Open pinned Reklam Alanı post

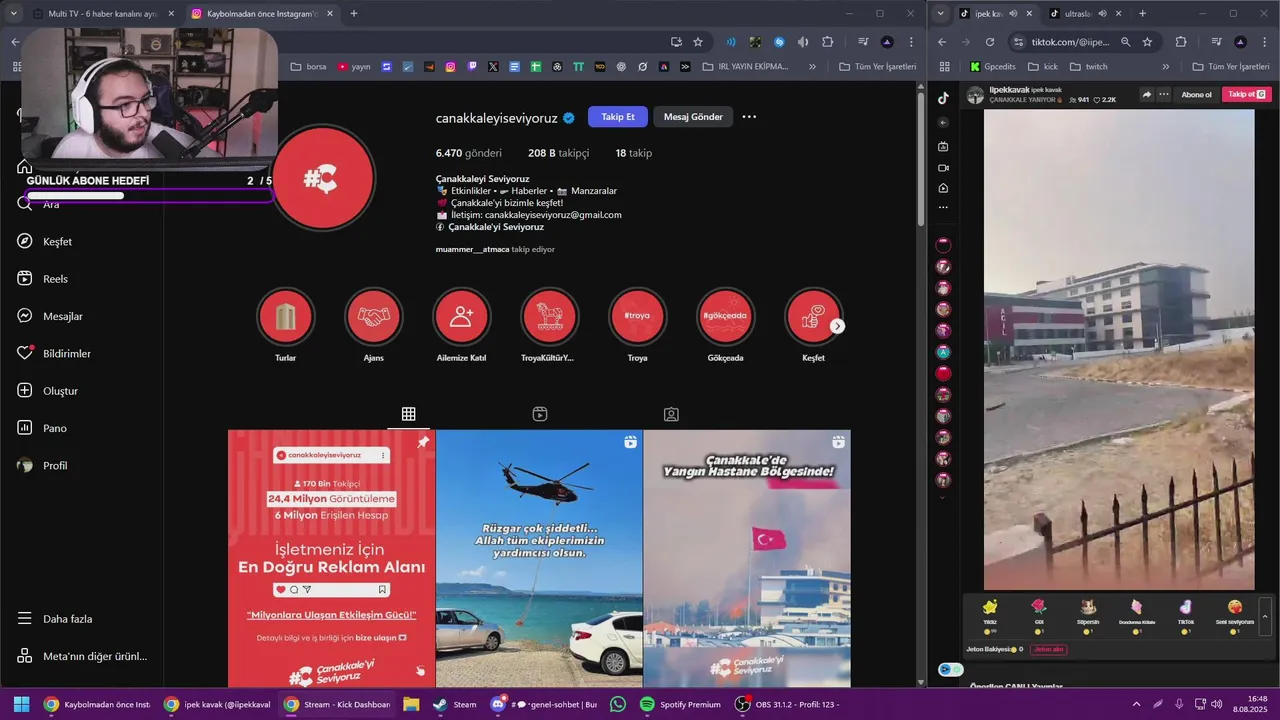coord(331,558)
